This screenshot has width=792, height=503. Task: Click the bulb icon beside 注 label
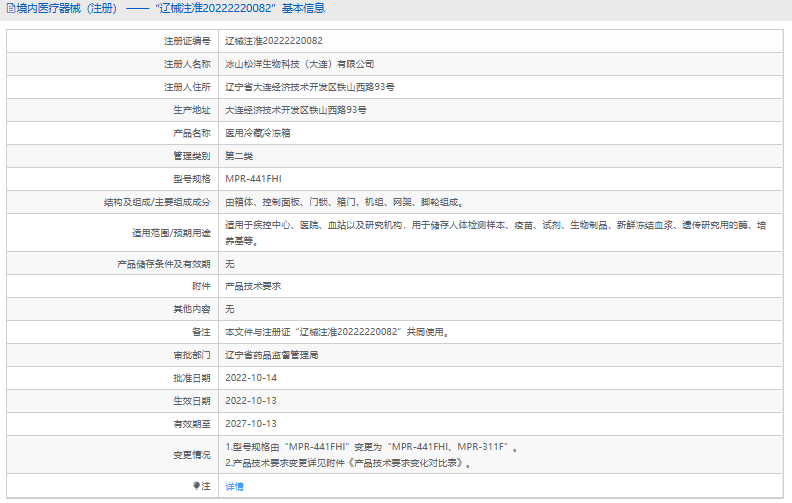click(196, 486)
